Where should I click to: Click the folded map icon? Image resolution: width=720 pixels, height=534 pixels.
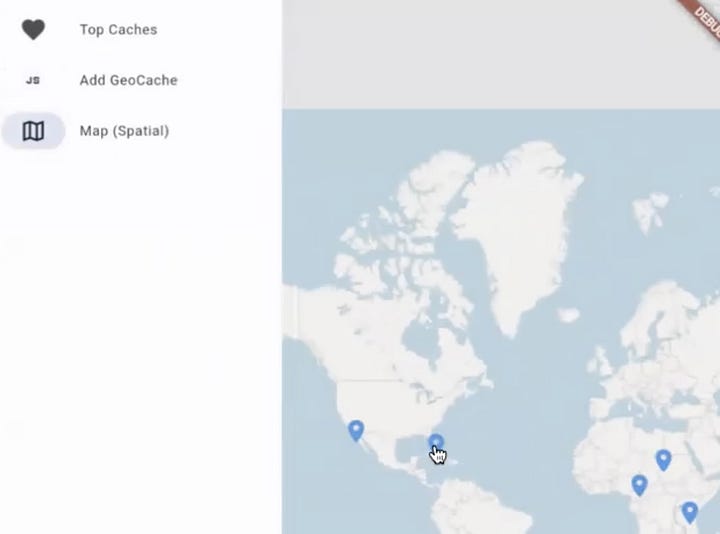click(x=33, y=131)
